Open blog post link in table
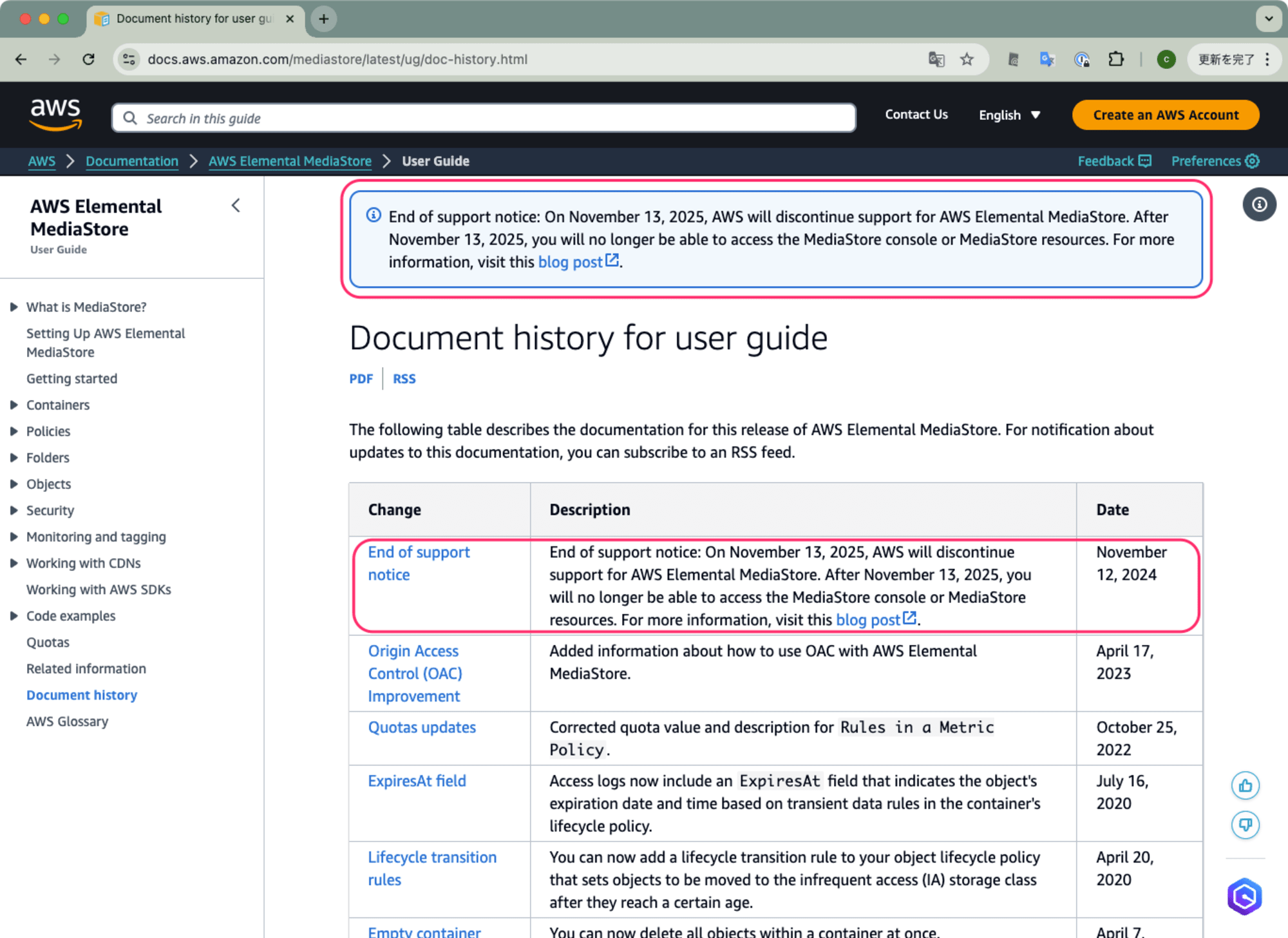The width and height of the screenshot is (1288, 938). click(x=876, y=620)
